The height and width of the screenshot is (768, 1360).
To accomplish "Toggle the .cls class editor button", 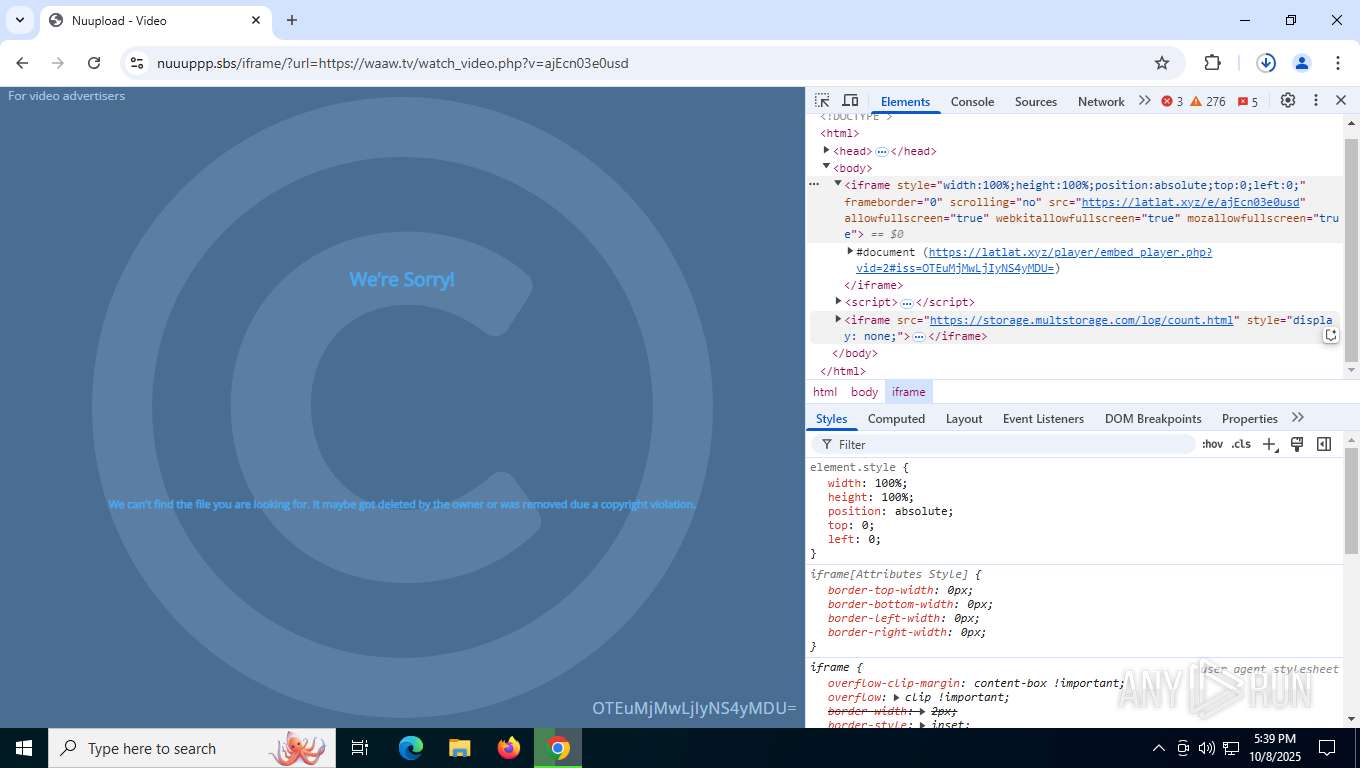I will tap(1241, 444).
